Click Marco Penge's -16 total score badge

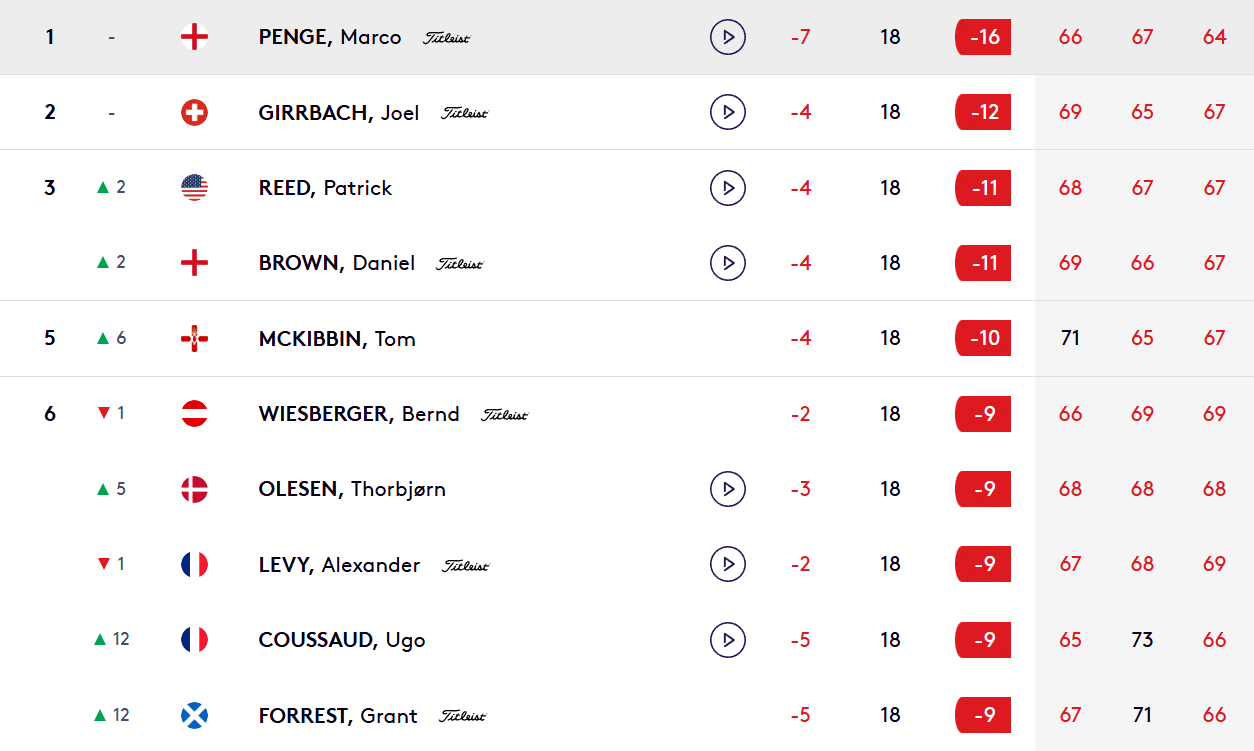[x=983, y=38]
